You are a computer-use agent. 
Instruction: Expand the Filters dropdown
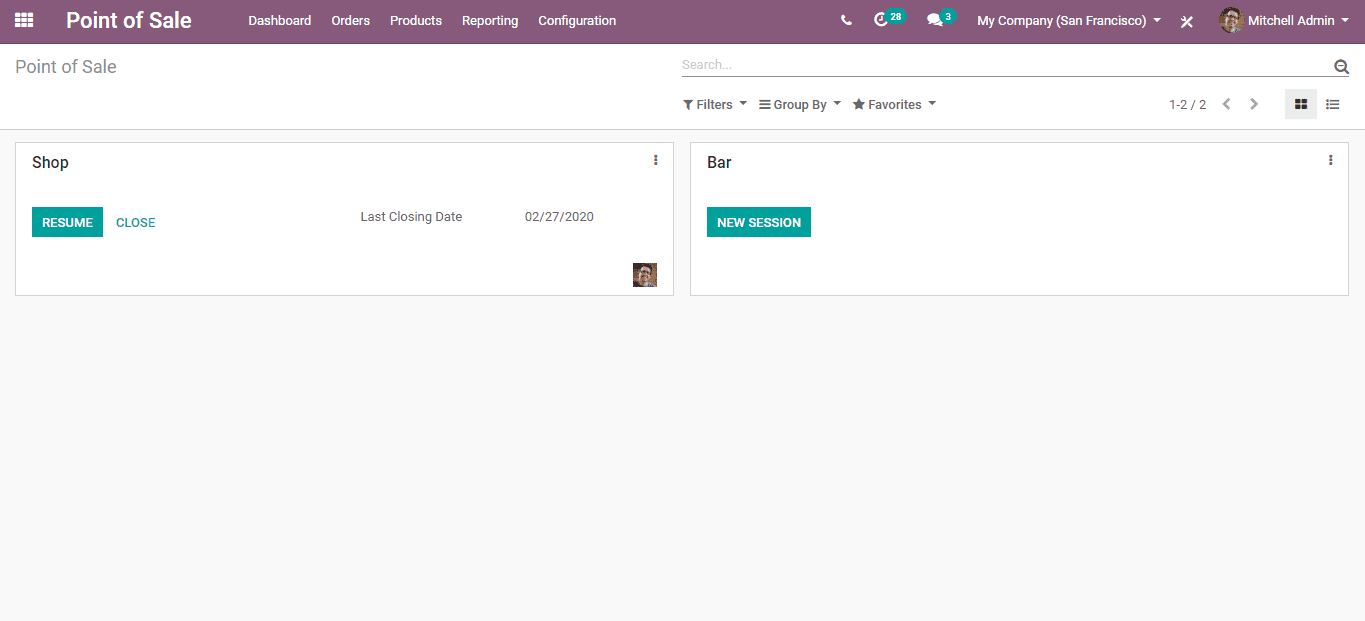715,104
